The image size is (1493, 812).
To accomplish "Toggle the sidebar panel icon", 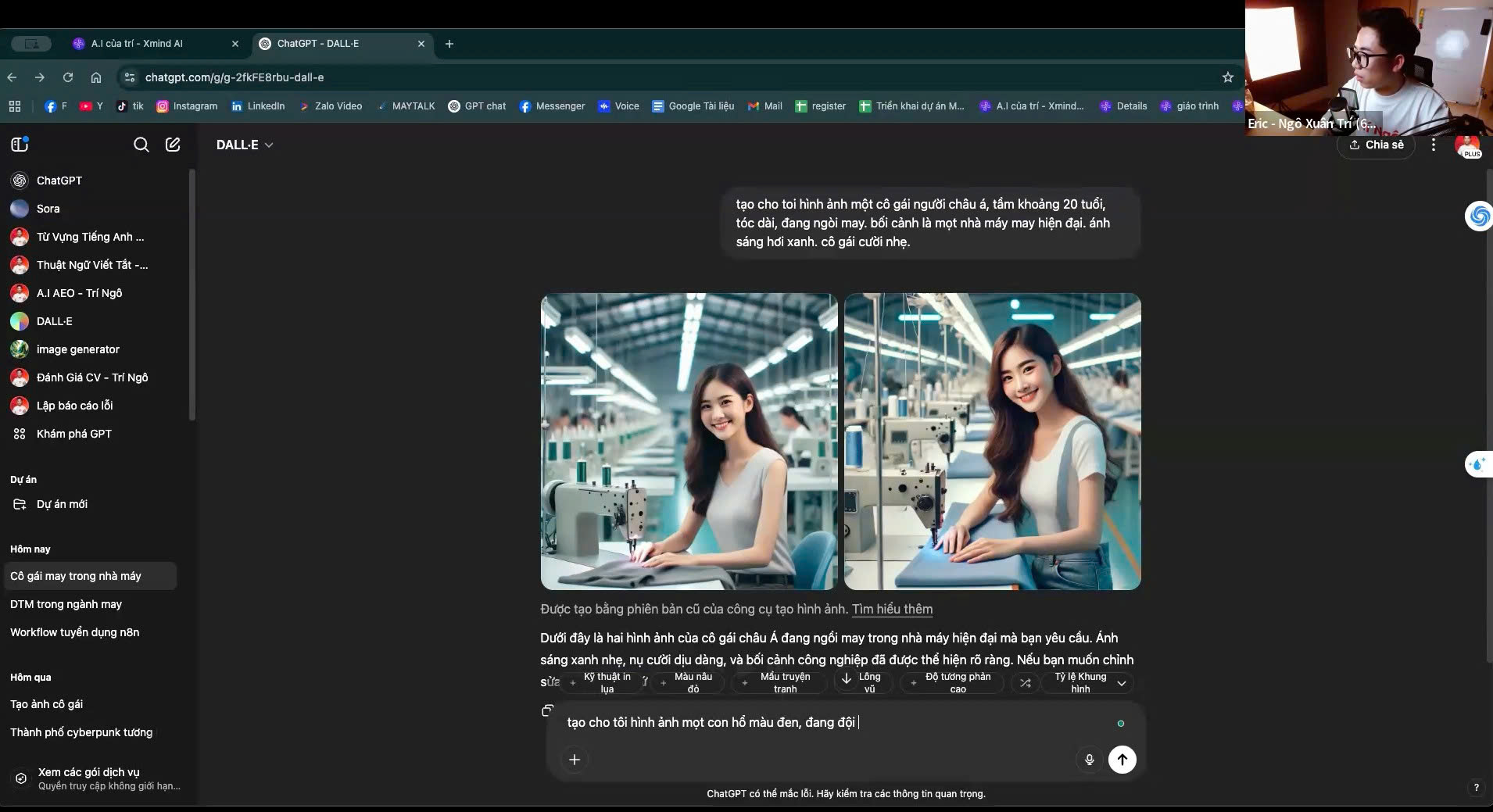I will [20, 145].
